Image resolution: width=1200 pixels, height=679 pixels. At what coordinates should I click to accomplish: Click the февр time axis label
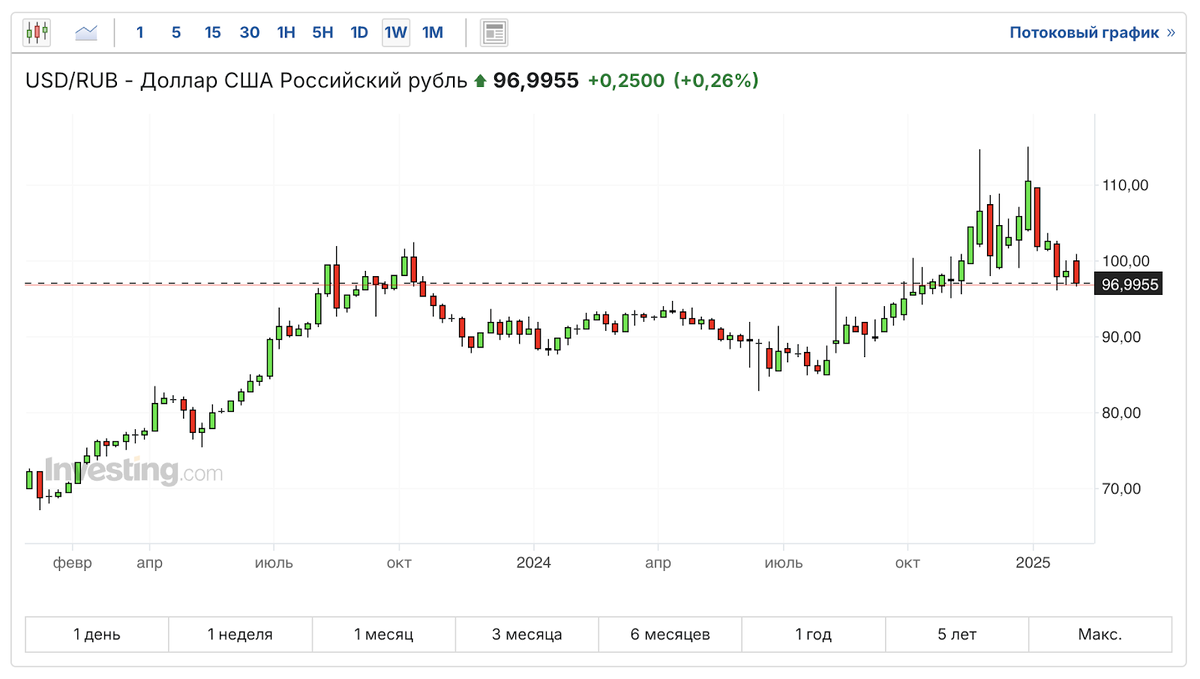click(73, 563)
